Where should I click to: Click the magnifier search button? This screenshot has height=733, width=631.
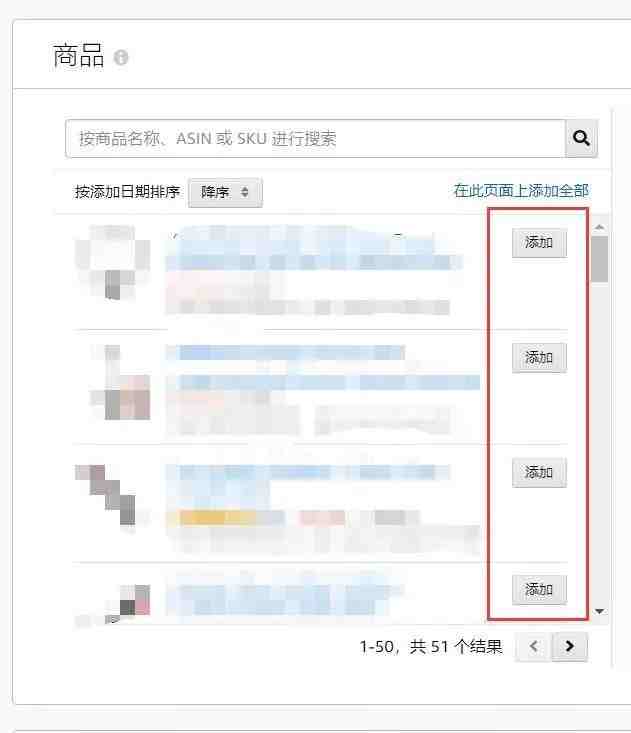[581, 138]
